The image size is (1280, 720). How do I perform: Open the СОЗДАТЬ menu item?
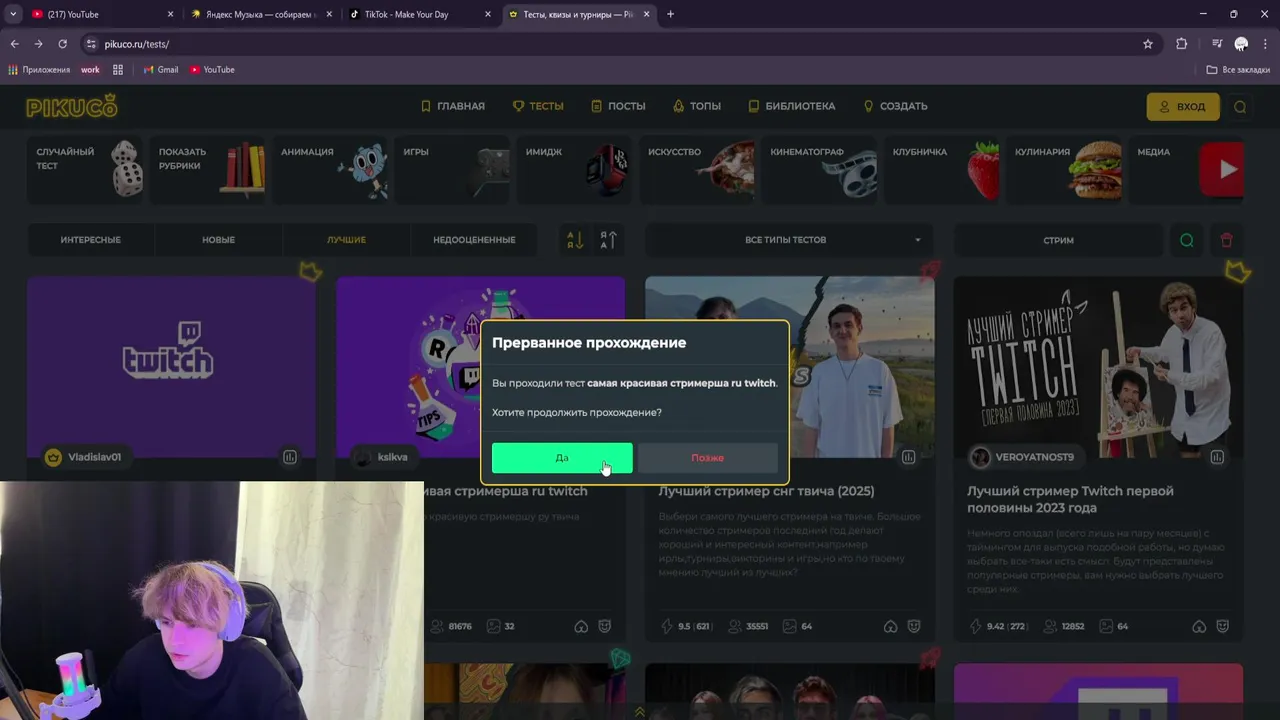tap(895, 106)
